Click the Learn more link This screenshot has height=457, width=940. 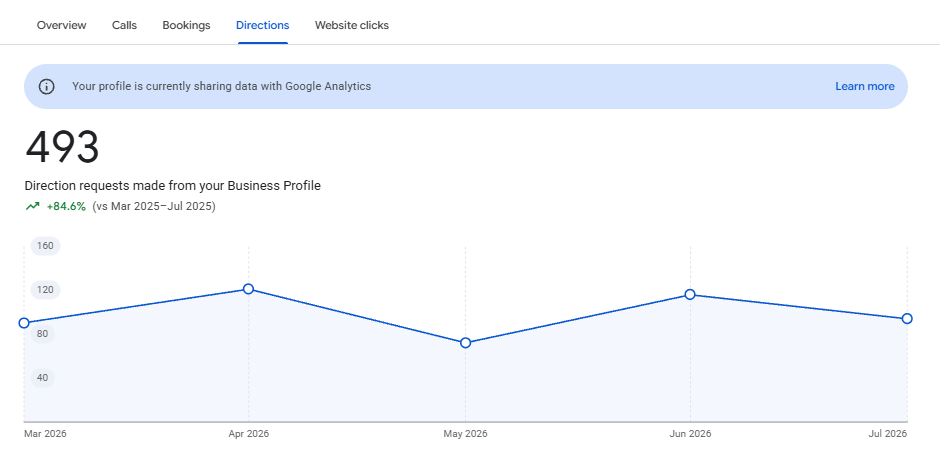tap(864, 86)
